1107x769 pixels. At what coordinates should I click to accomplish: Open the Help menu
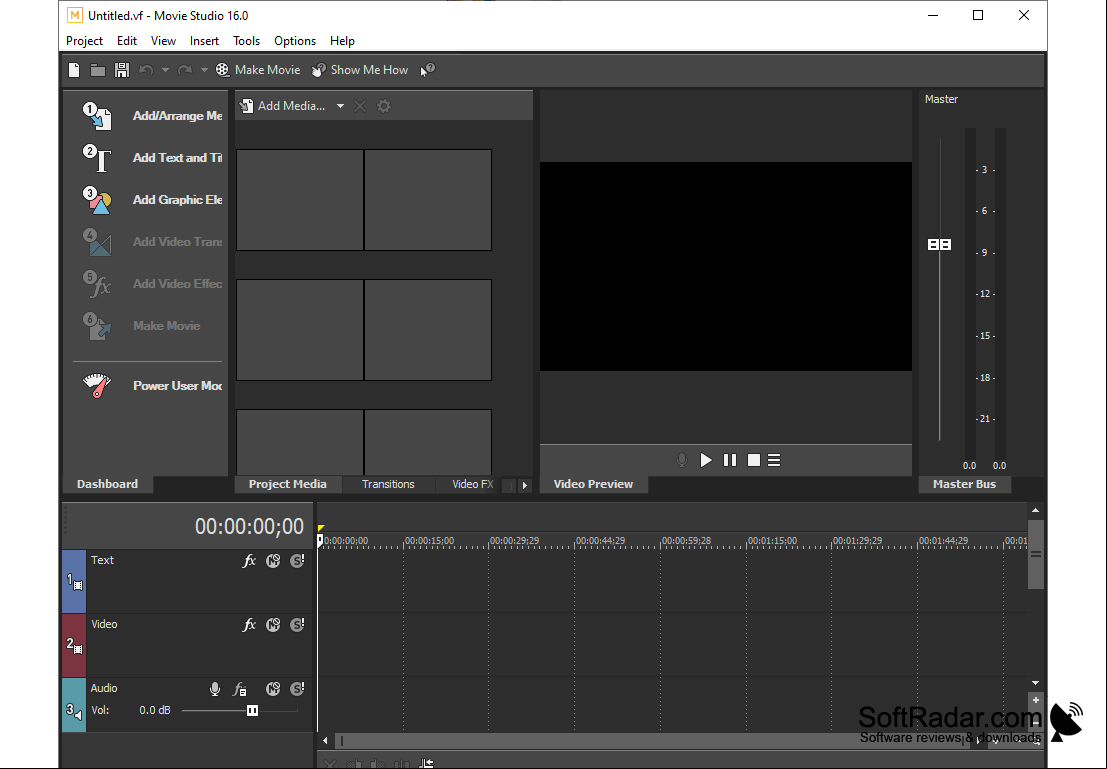pyautogui.click(x=342, y=41)
